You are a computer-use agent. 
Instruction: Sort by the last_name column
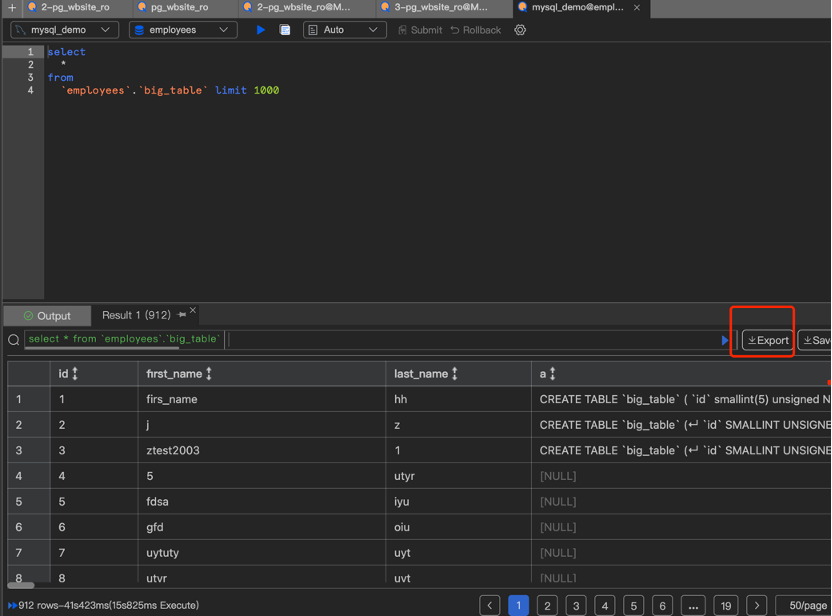tap(455, 374)
